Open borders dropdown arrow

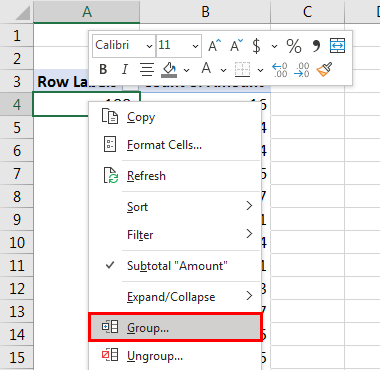point(261,70)
